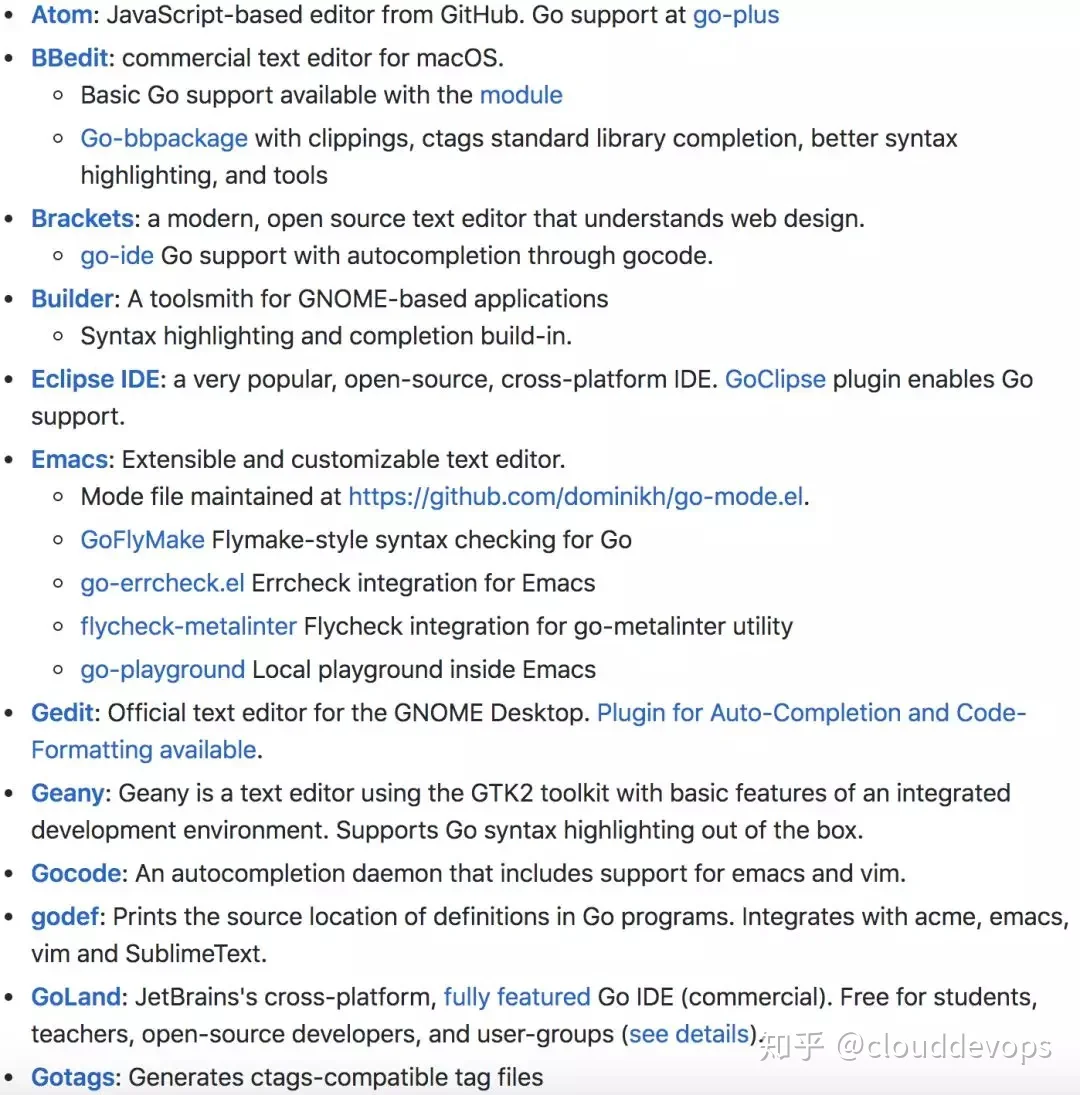
Task: Follow the flycheck-metalinter link
Action: [x=188, y=626]
